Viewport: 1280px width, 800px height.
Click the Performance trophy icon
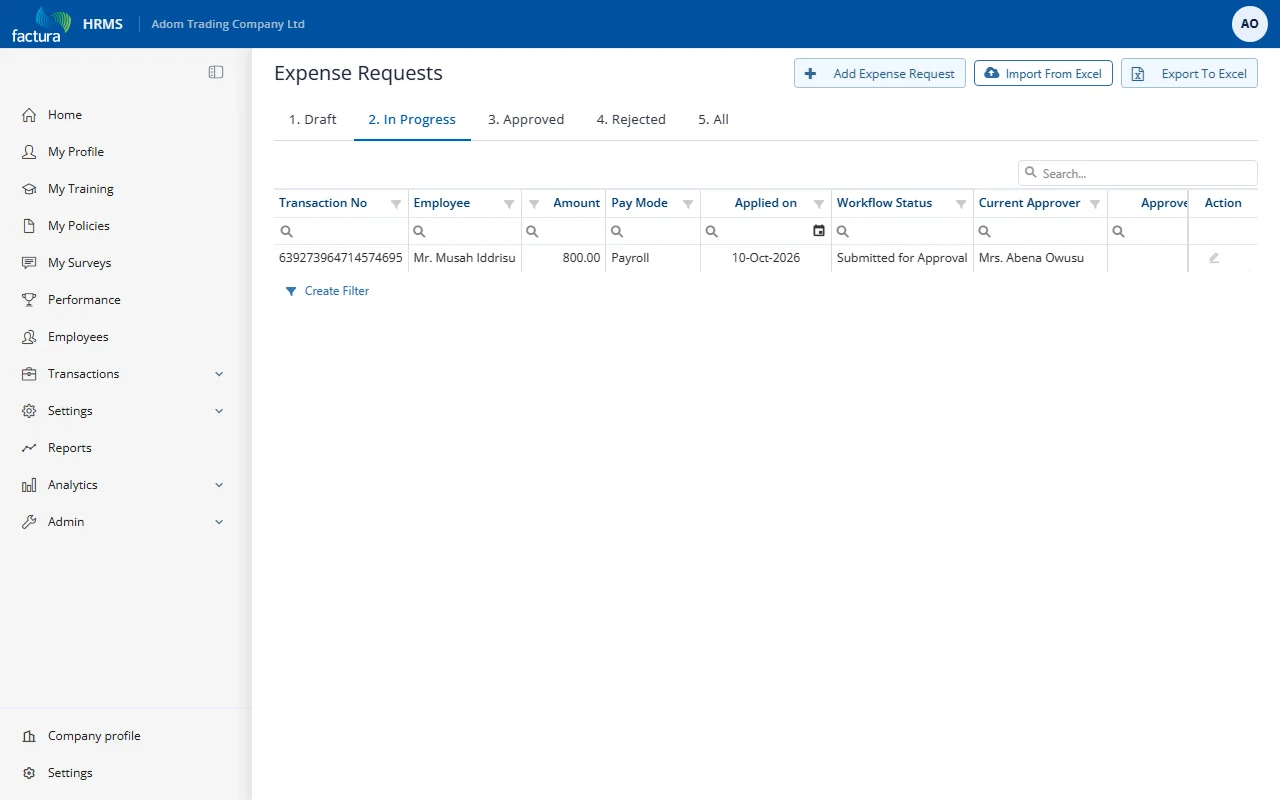pos(29,300)
